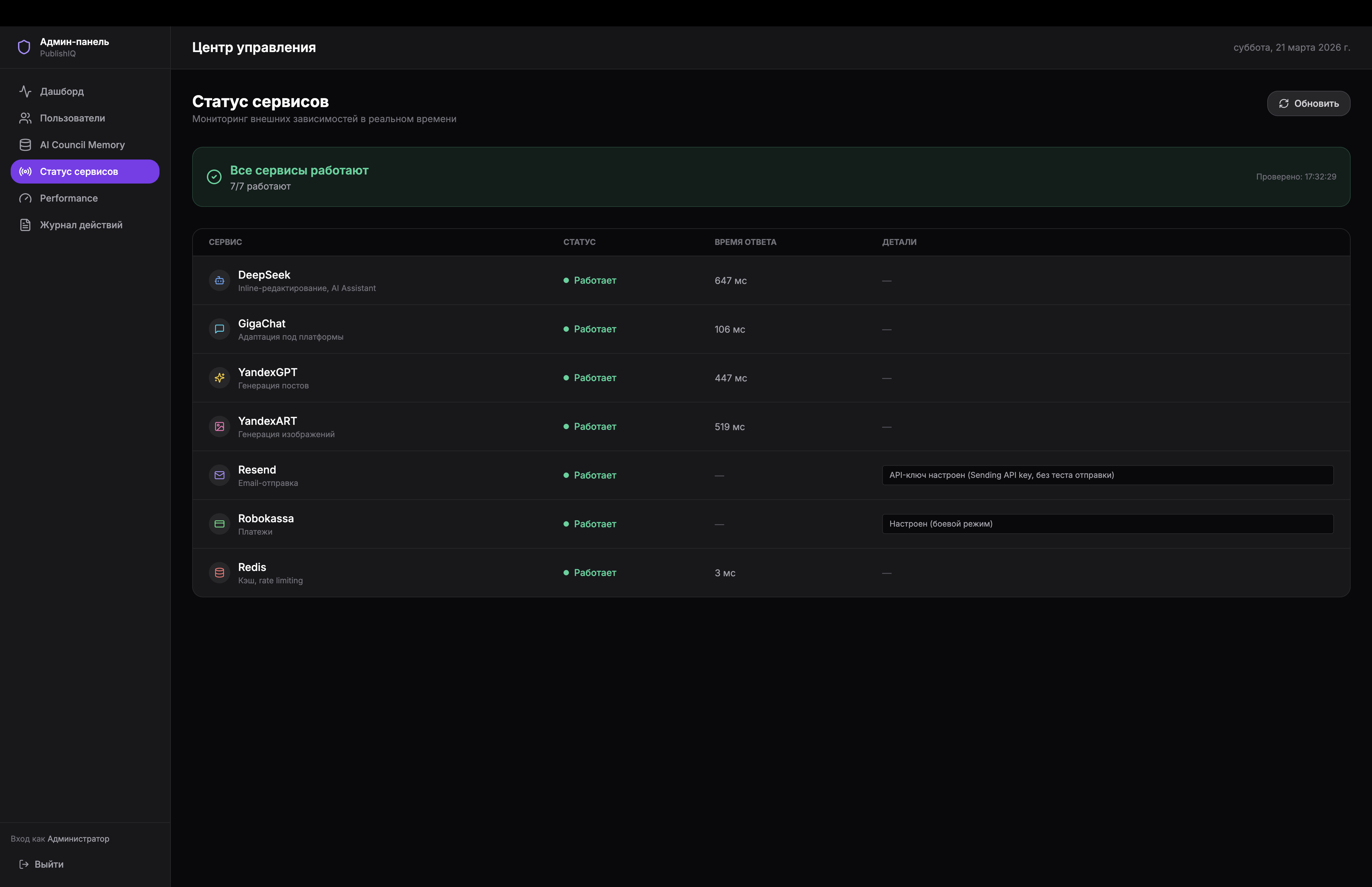
Task: Click the Resend envelope icon
Action: [219, 475]
